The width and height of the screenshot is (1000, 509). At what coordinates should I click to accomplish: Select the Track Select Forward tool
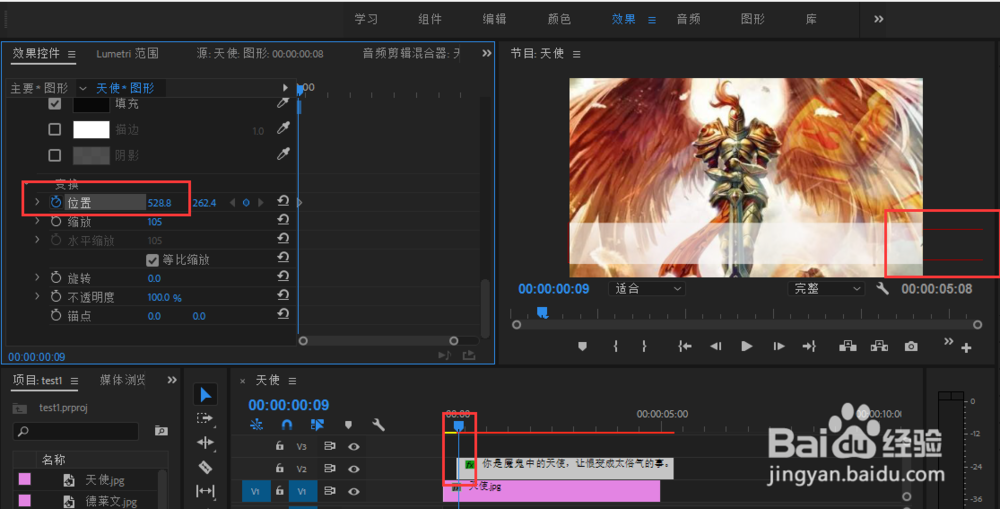pyautogui.click(x=205, y=418)
